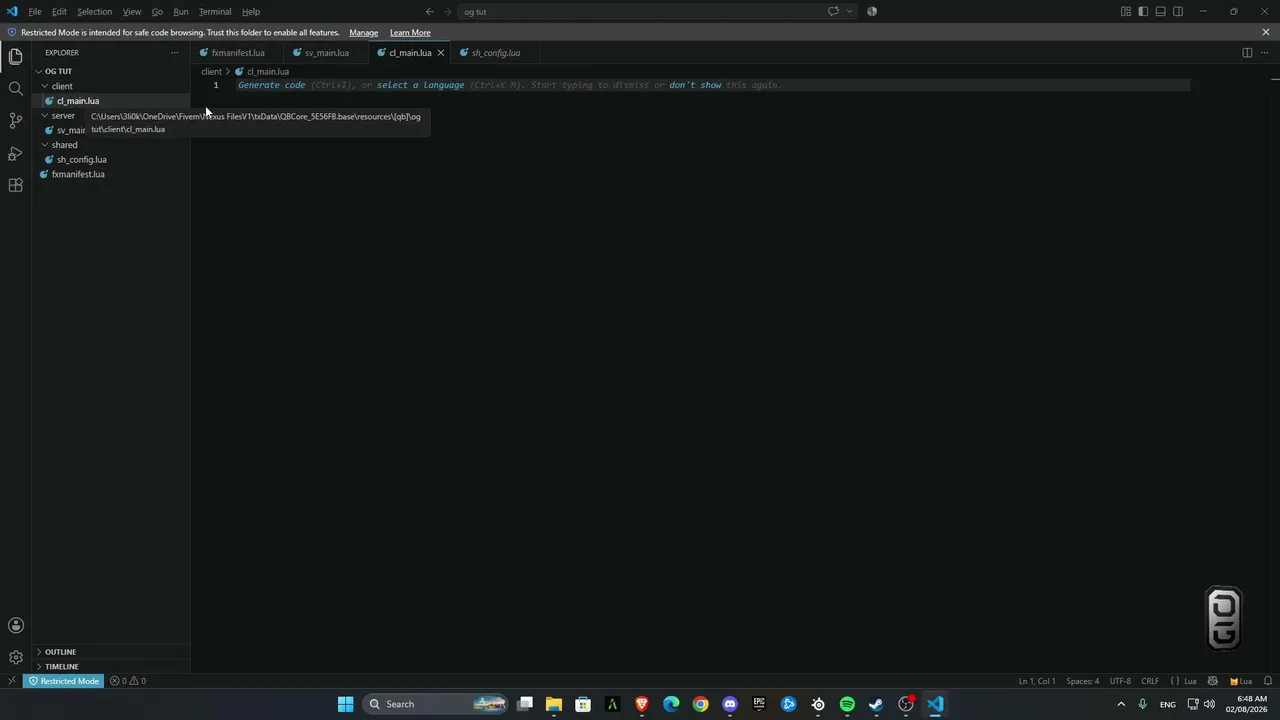Click the Go Back arrow in title bar
The height and width of the screenshot is (720, 1280).
[430, 12]
